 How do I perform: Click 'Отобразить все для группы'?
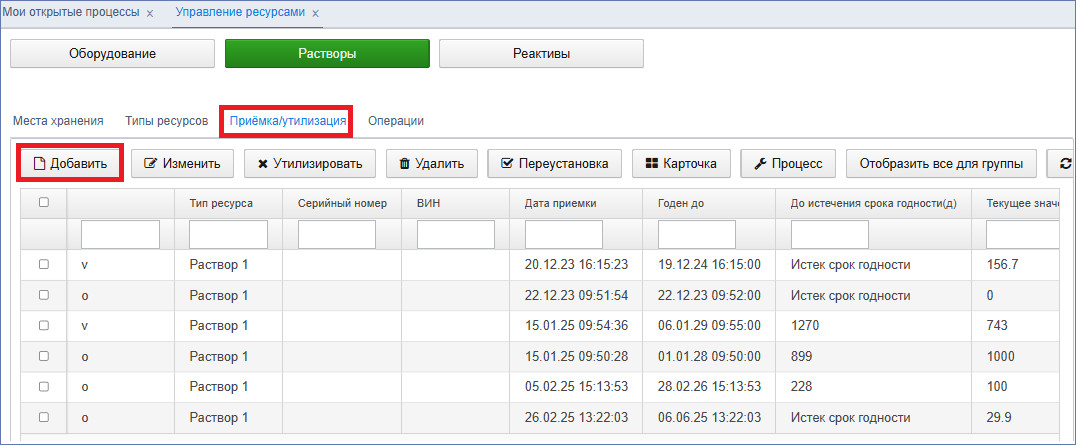tap(942, 163)
